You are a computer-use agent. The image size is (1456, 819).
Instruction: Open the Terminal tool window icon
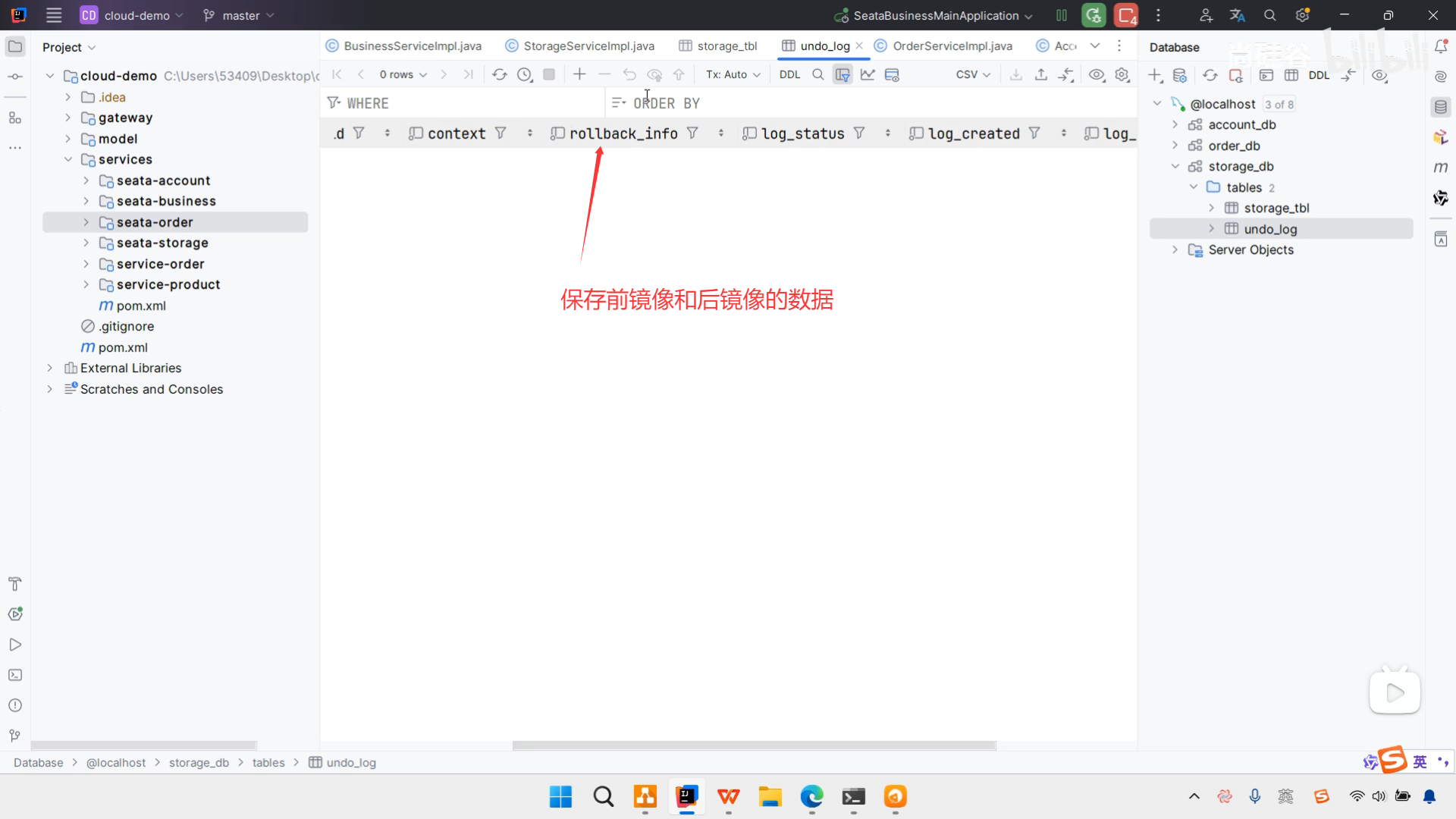click(15, 675)
